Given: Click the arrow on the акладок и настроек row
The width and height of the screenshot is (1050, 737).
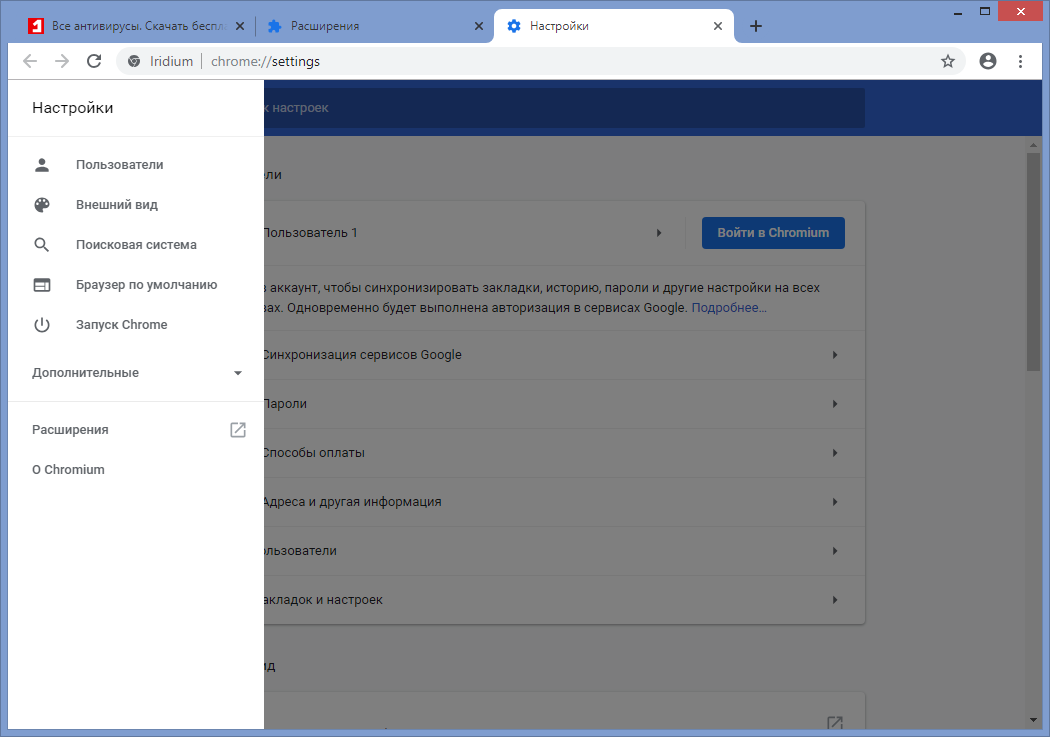Looking at the screenshot, I should [835, 600].
